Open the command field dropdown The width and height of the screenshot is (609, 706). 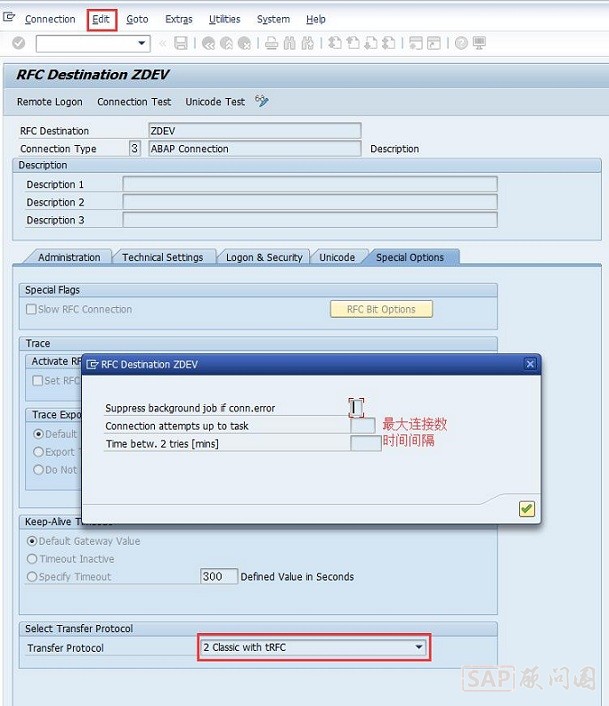[x=141, y=43]
